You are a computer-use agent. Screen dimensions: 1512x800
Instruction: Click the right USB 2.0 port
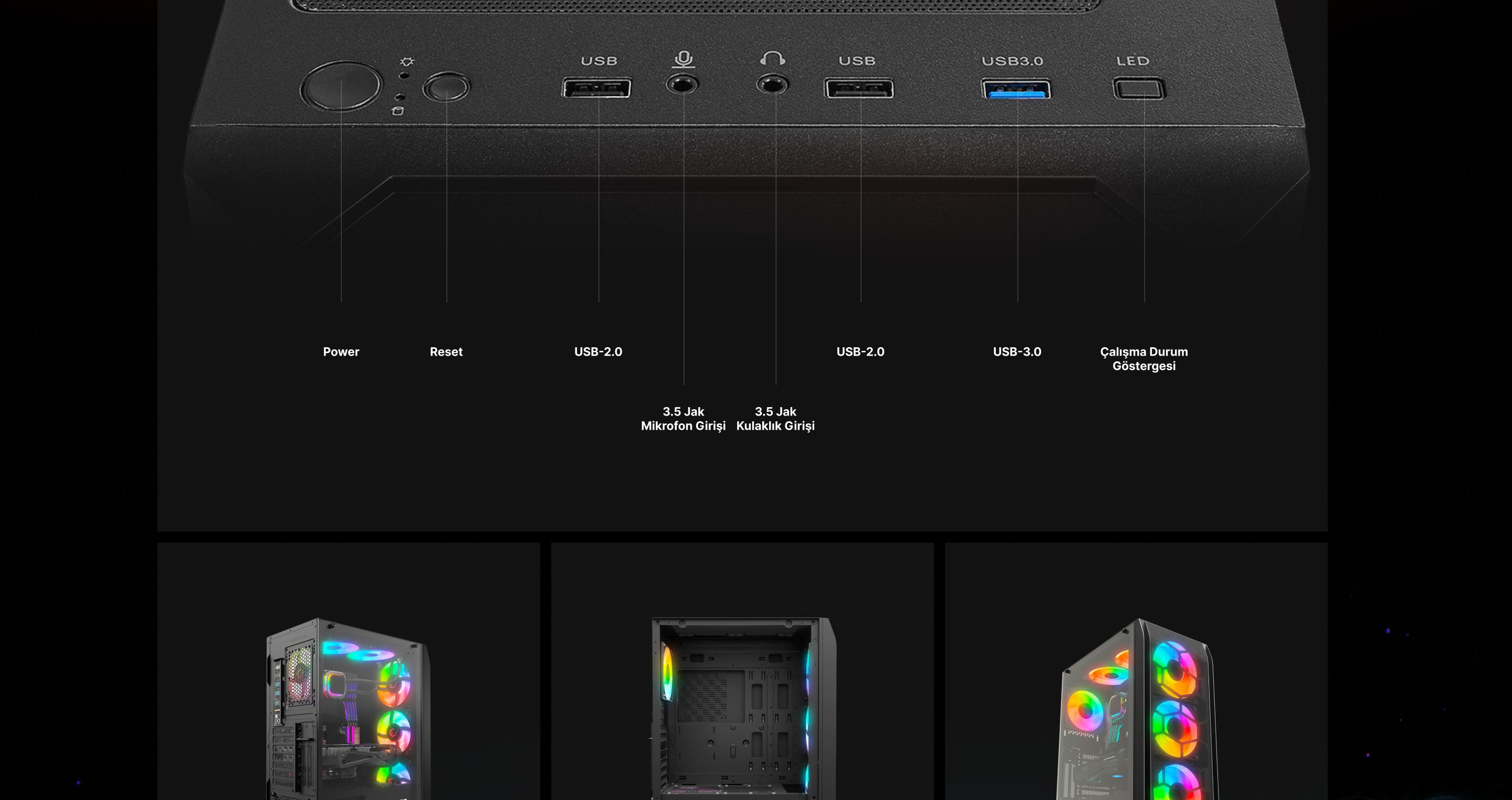tap(859, 89)
